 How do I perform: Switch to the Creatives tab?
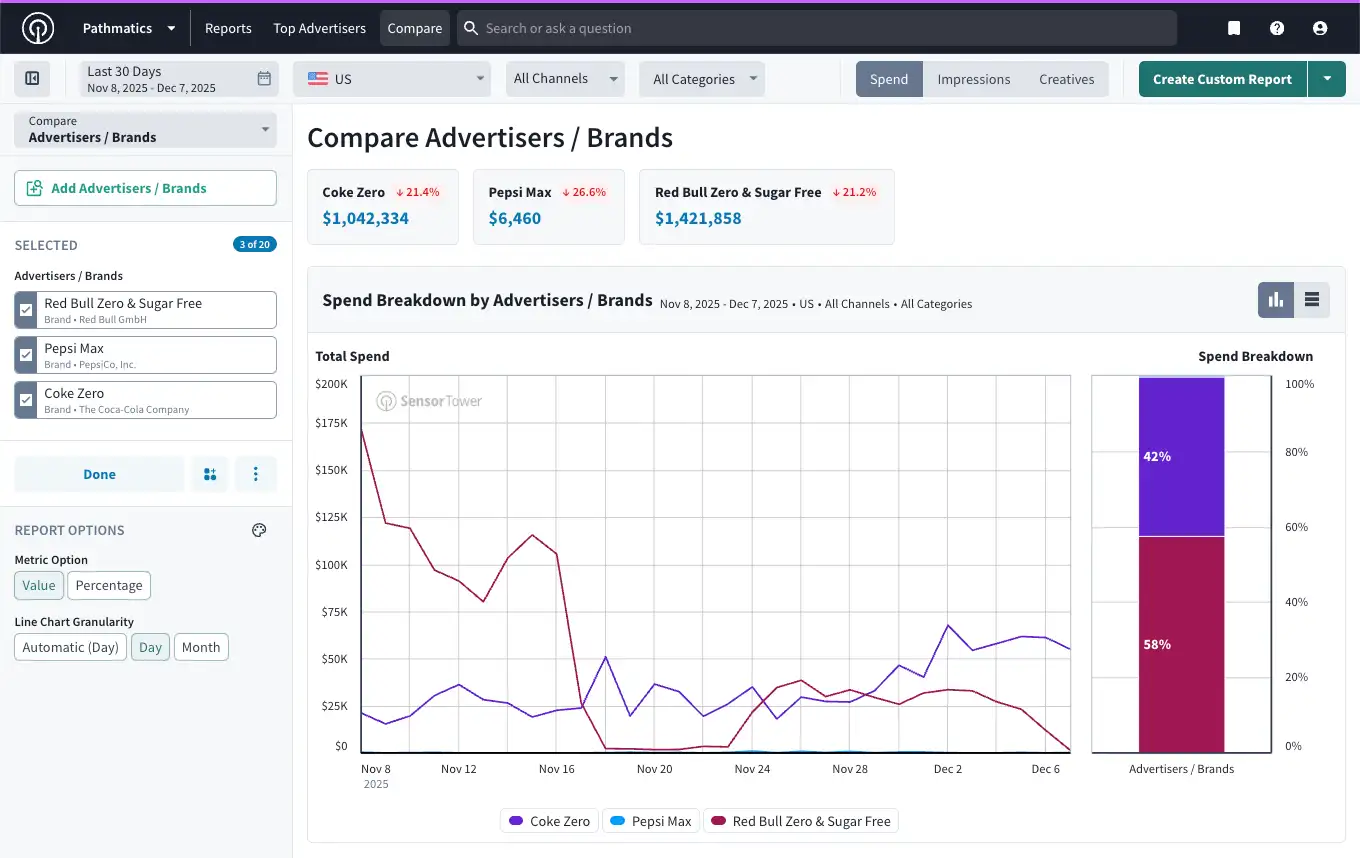click(1067, 79)
